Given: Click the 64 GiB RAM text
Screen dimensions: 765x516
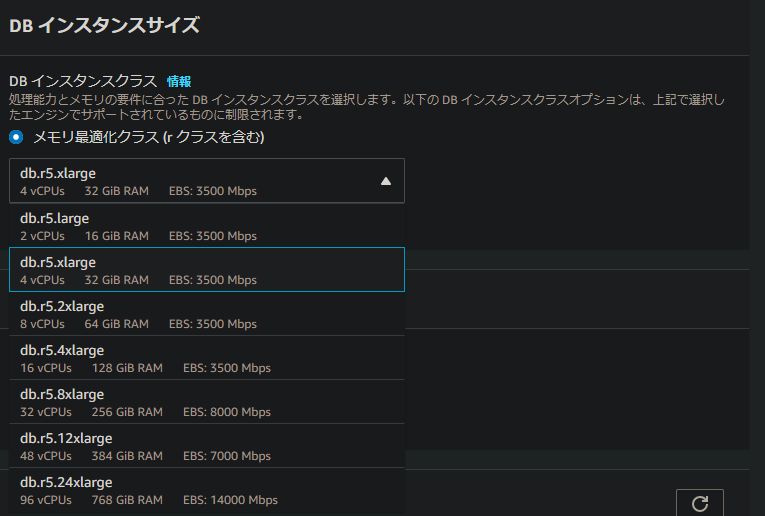Looking at the screenshot, I should [x=117, y=324].
